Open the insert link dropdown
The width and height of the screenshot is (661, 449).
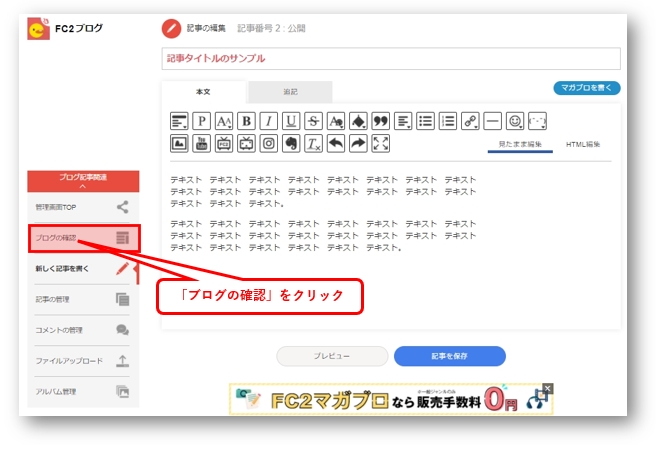(x=470, y=121)
